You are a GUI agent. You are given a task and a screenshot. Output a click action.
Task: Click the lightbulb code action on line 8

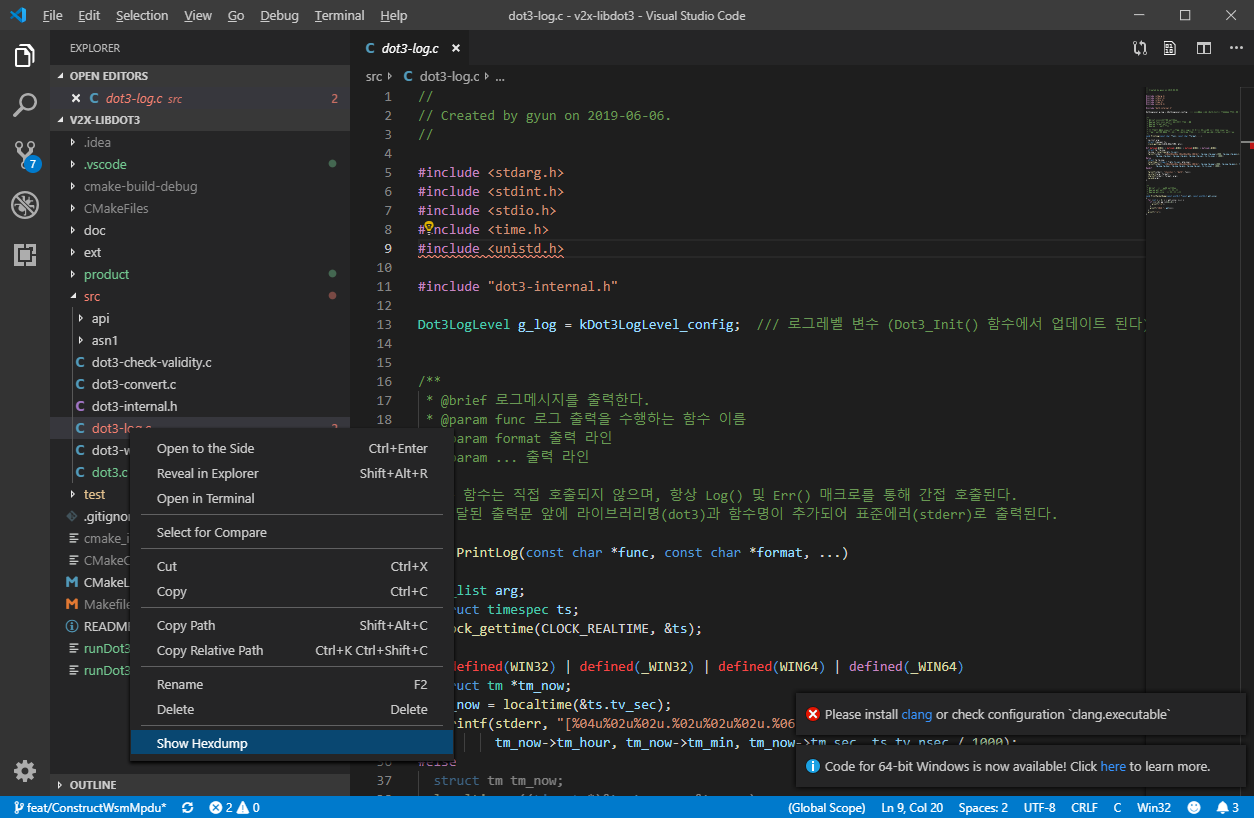click(x=428, y=229)
